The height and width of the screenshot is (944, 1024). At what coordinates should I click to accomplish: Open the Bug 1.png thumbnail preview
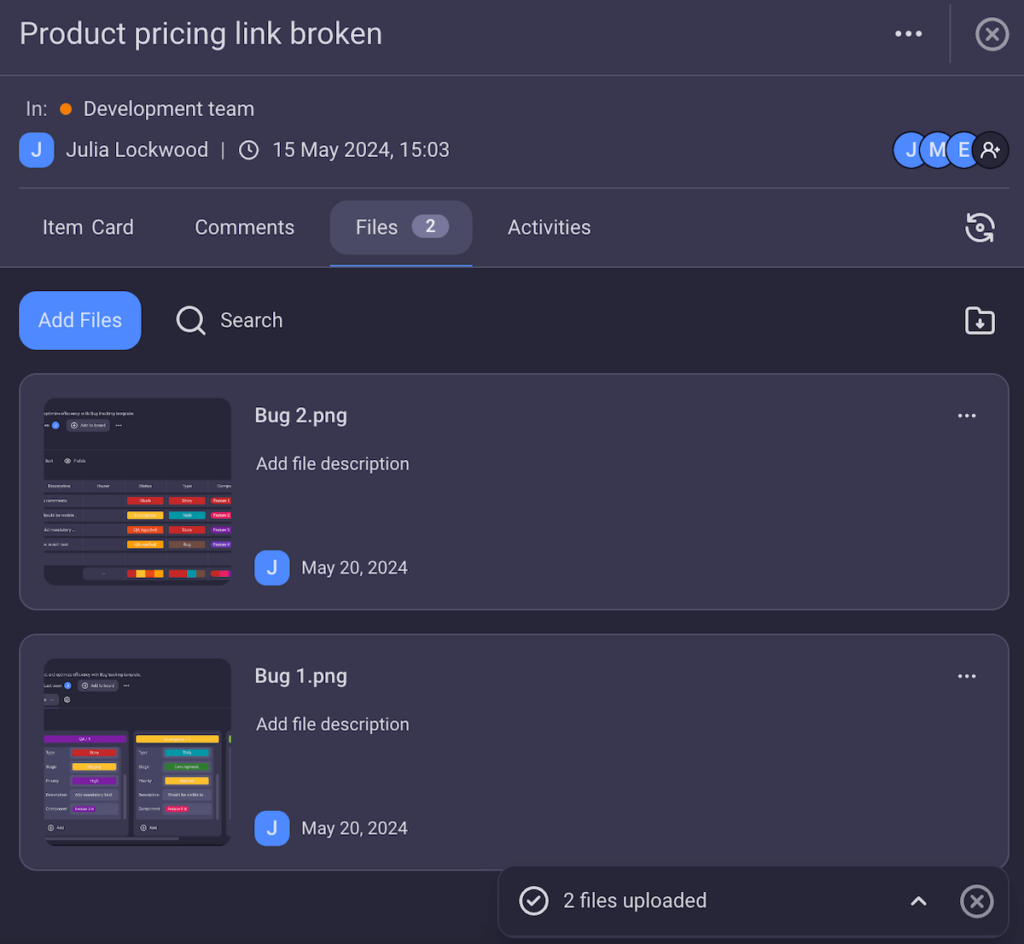[137, 751]
